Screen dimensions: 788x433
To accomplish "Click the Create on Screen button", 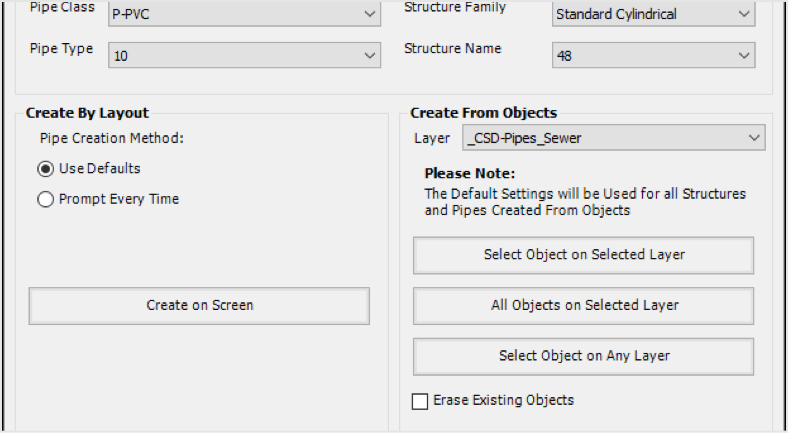I will (199, 305).
